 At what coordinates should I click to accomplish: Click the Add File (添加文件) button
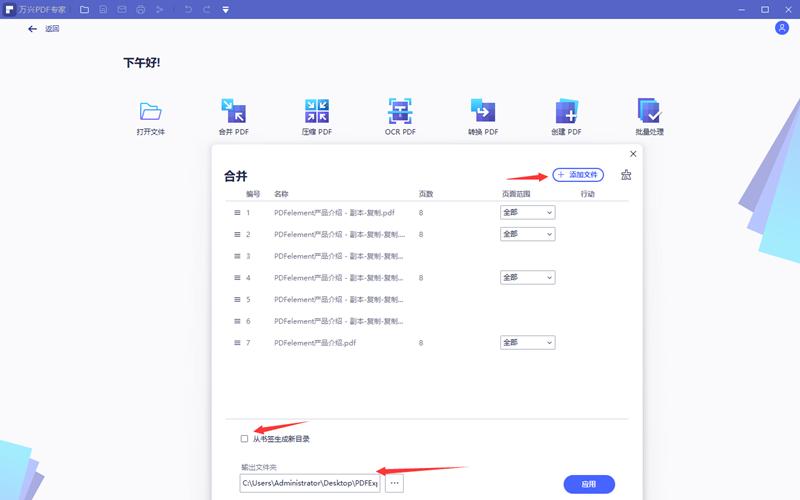pos(578,175)
